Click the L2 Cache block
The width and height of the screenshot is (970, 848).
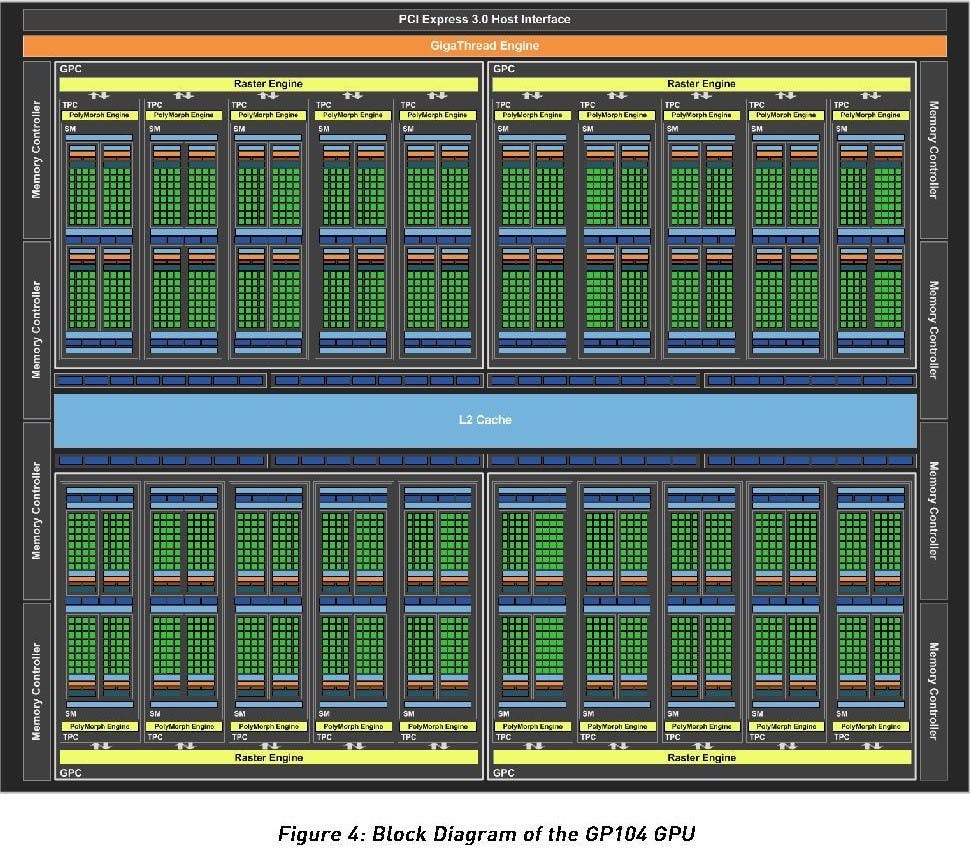coord(485,420)
